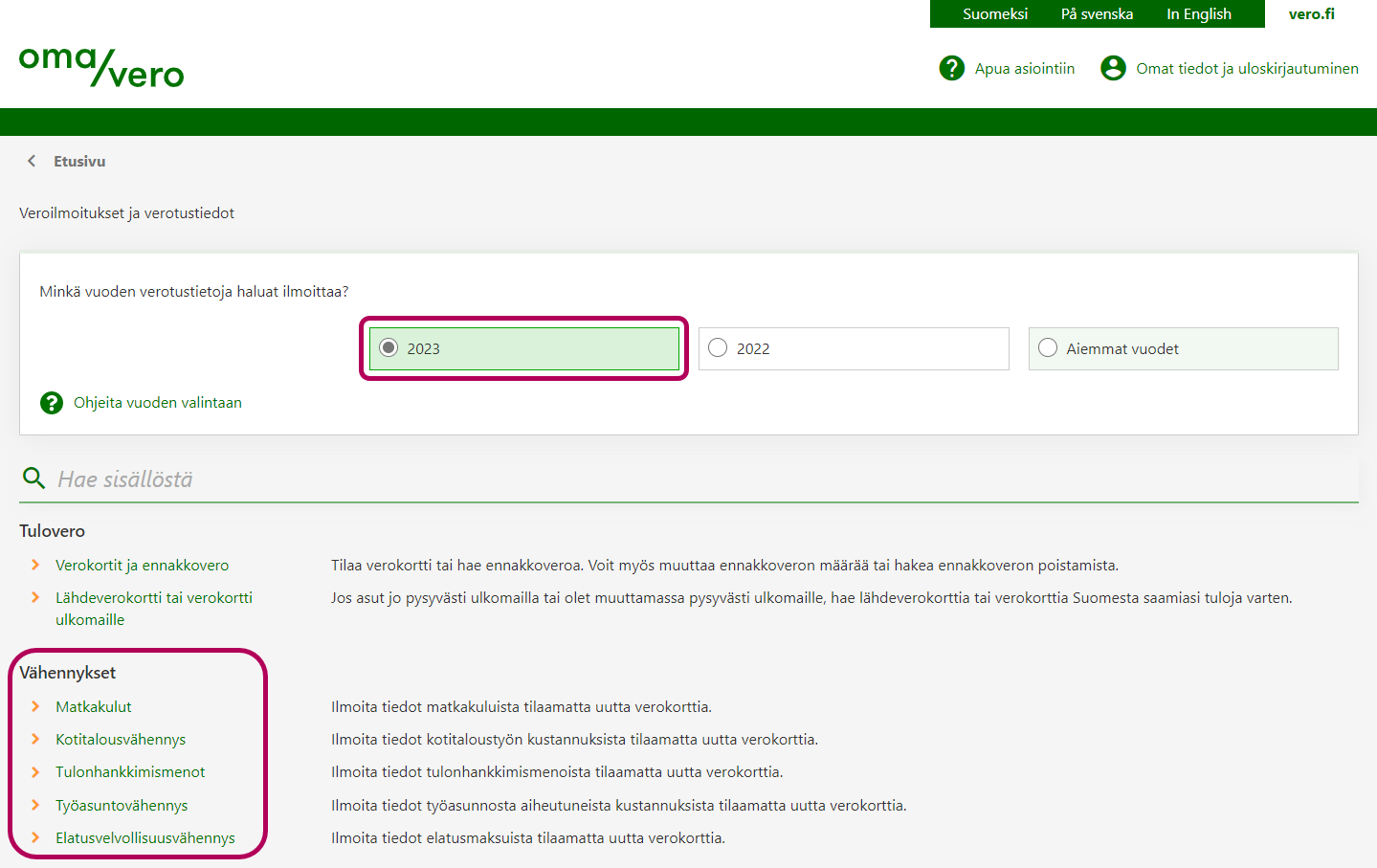
Task: Expand the Verokortit ja ennakkovero chevron
Action: 35,565
